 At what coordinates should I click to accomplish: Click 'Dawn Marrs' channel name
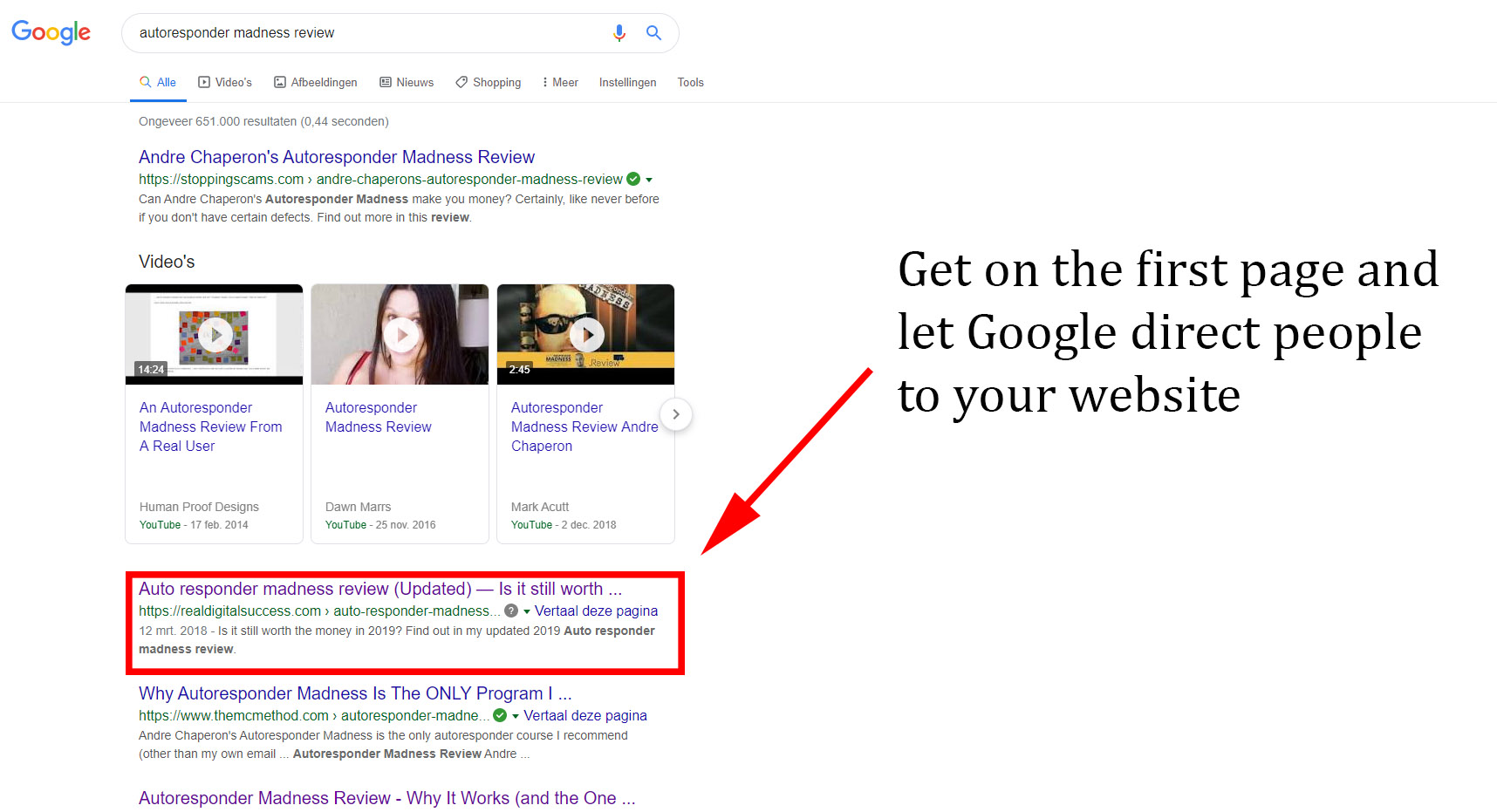coord(358,507)
